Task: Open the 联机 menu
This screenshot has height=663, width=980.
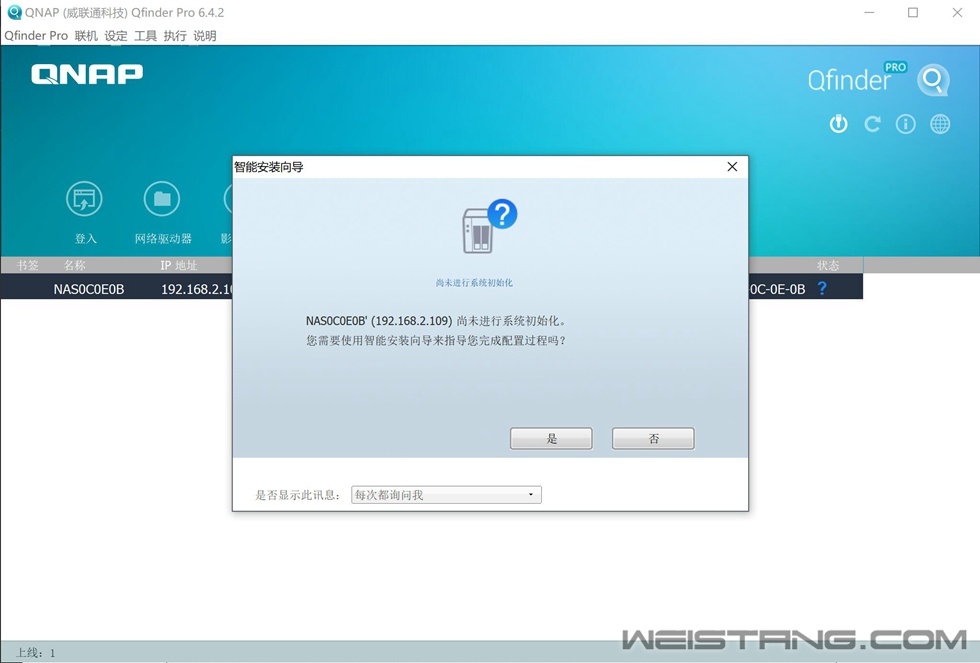Action: point(86,36)
